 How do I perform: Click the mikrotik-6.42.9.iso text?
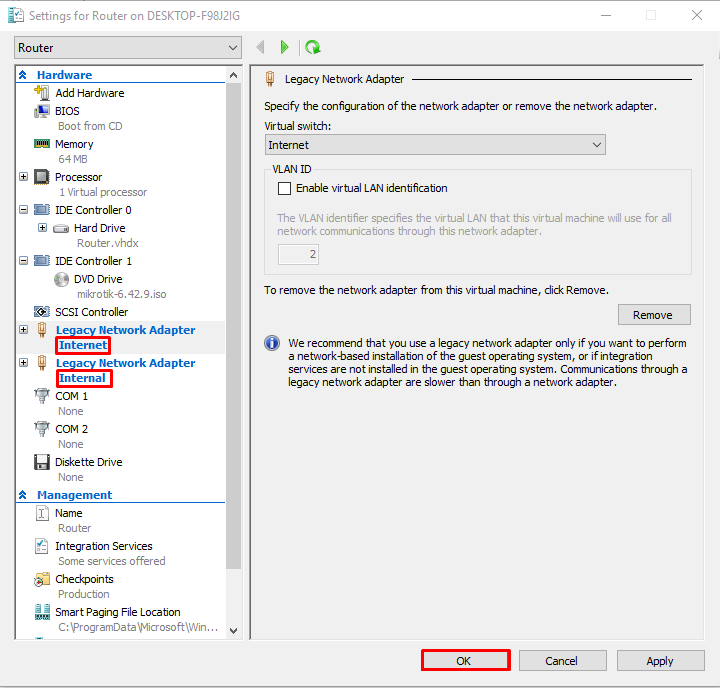(x=121, y=294)
